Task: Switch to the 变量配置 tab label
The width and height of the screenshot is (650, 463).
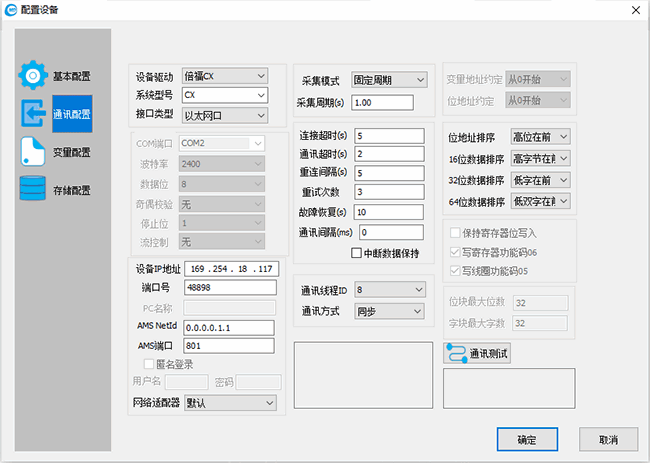Action: 71,152
